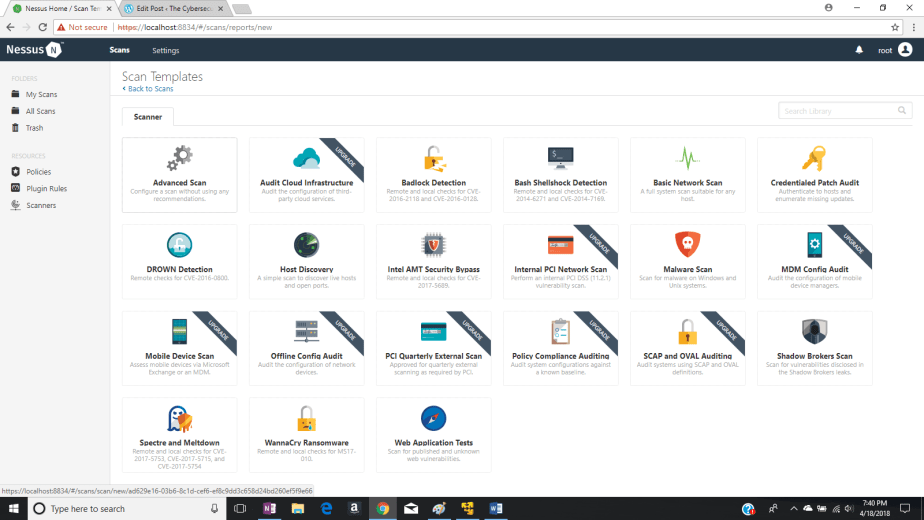Image resolution: width=924 pixels, height=520 pixels.
Task: Open the Advanced Scan gear icon
Action: [x=179, y=158]
